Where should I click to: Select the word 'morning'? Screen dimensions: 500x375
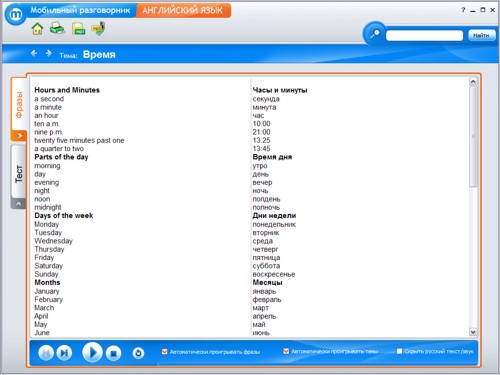(47, 166)
